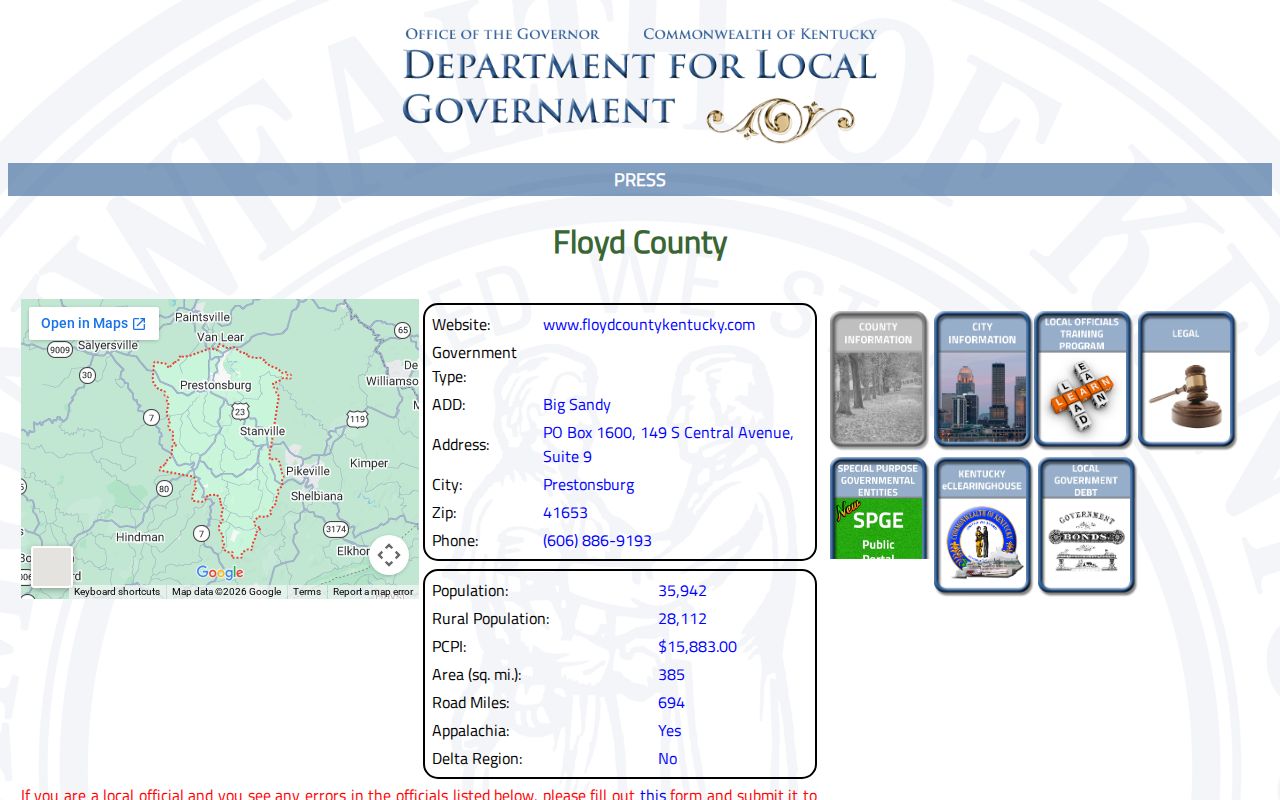This screenshot has height=800, width=1280.
Task: Click the area value '385'
Action: pos(671,675)
